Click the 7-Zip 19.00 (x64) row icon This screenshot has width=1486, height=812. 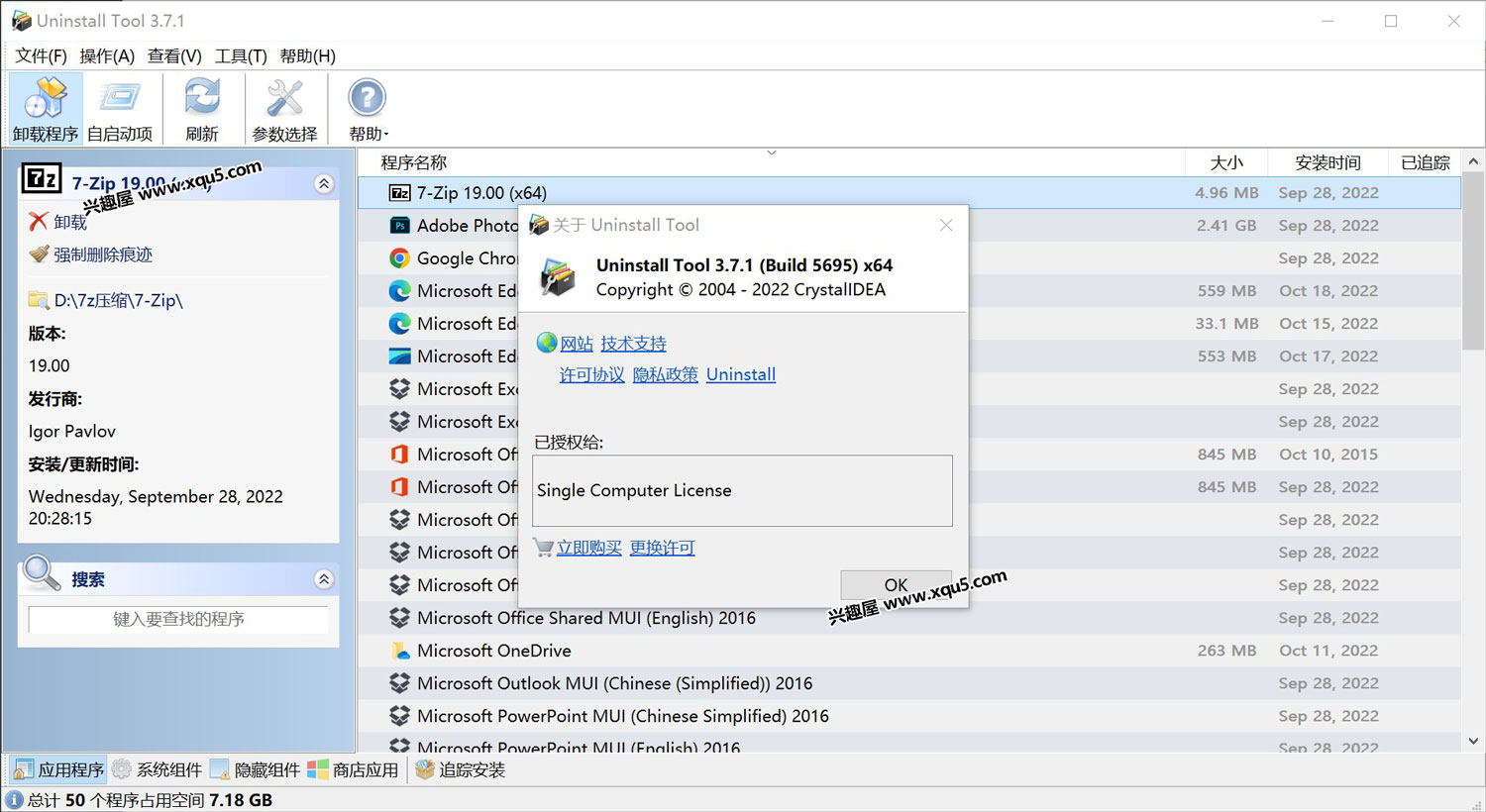(x=399, y=193)
